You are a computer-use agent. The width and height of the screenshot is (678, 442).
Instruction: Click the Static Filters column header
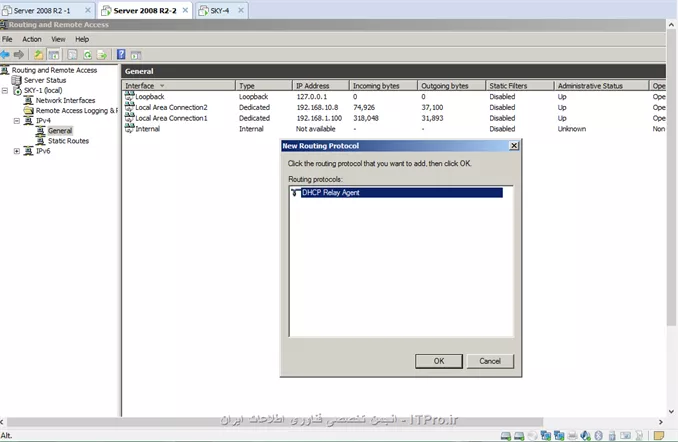click(519, 86)
